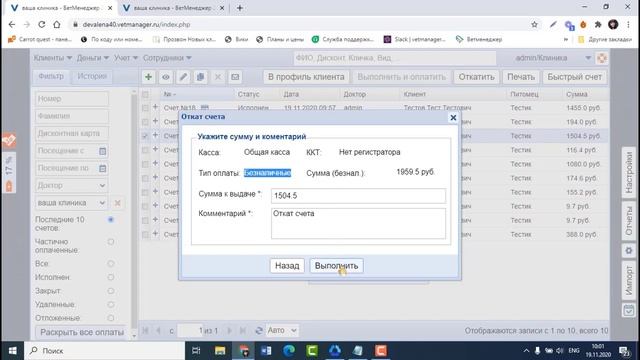640x360 pixels.
Task: Open the settings gear in right sidebar
Action: [629, 251]
